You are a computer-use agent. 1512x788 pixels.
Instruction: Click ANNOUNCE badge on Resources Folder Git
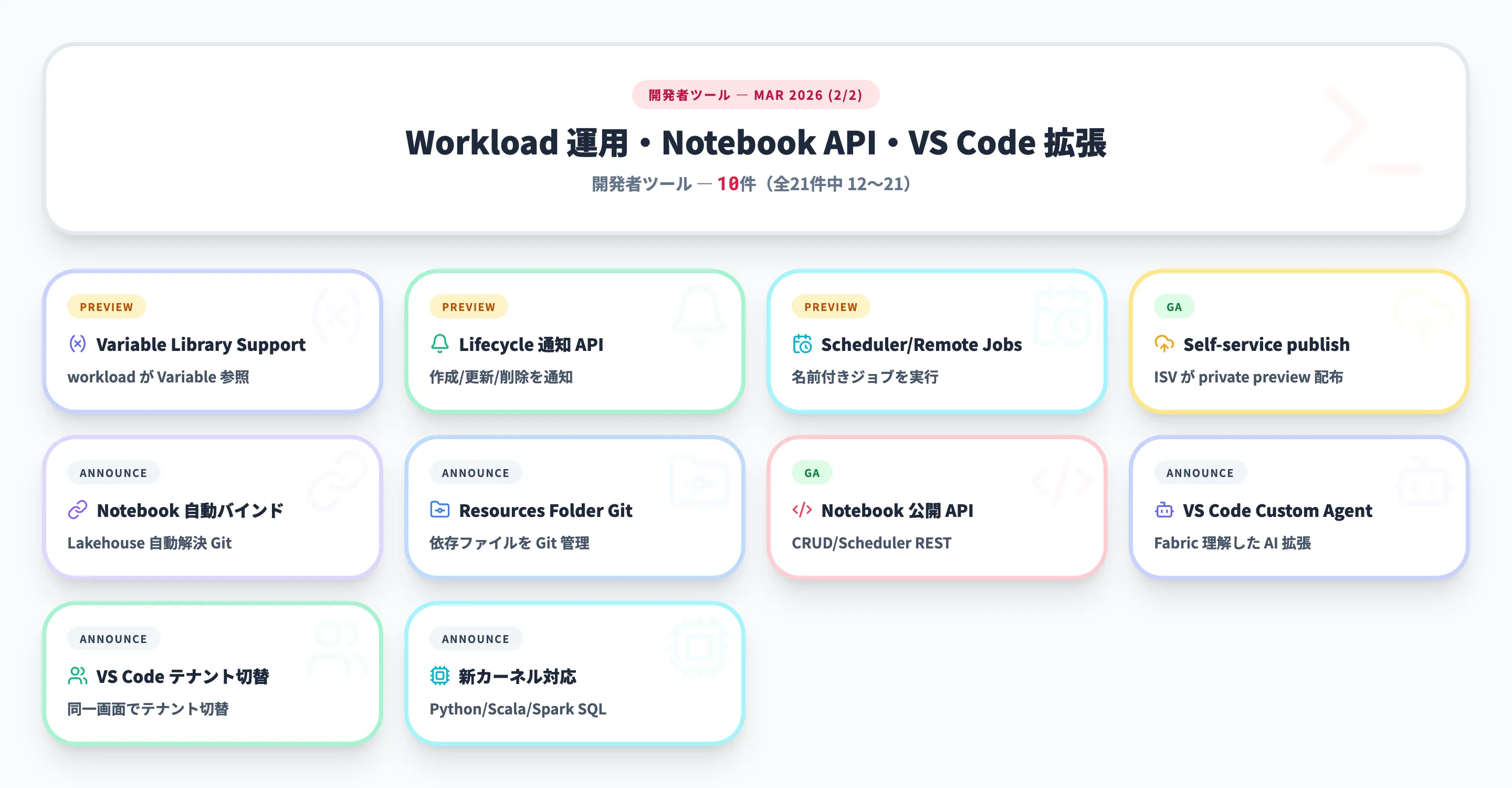476,473
